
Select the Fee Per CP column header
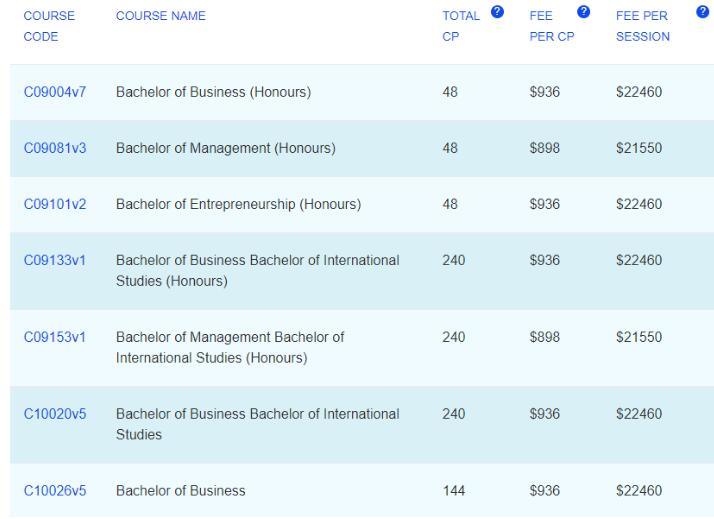(552, 26)
